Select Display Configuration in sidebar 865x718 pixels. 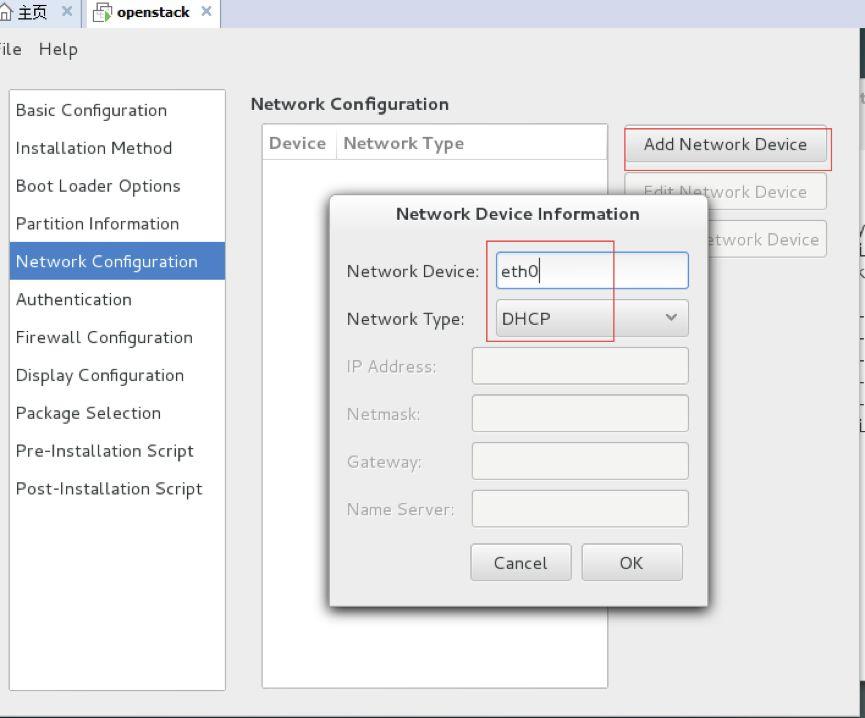[x=100, y=375]
